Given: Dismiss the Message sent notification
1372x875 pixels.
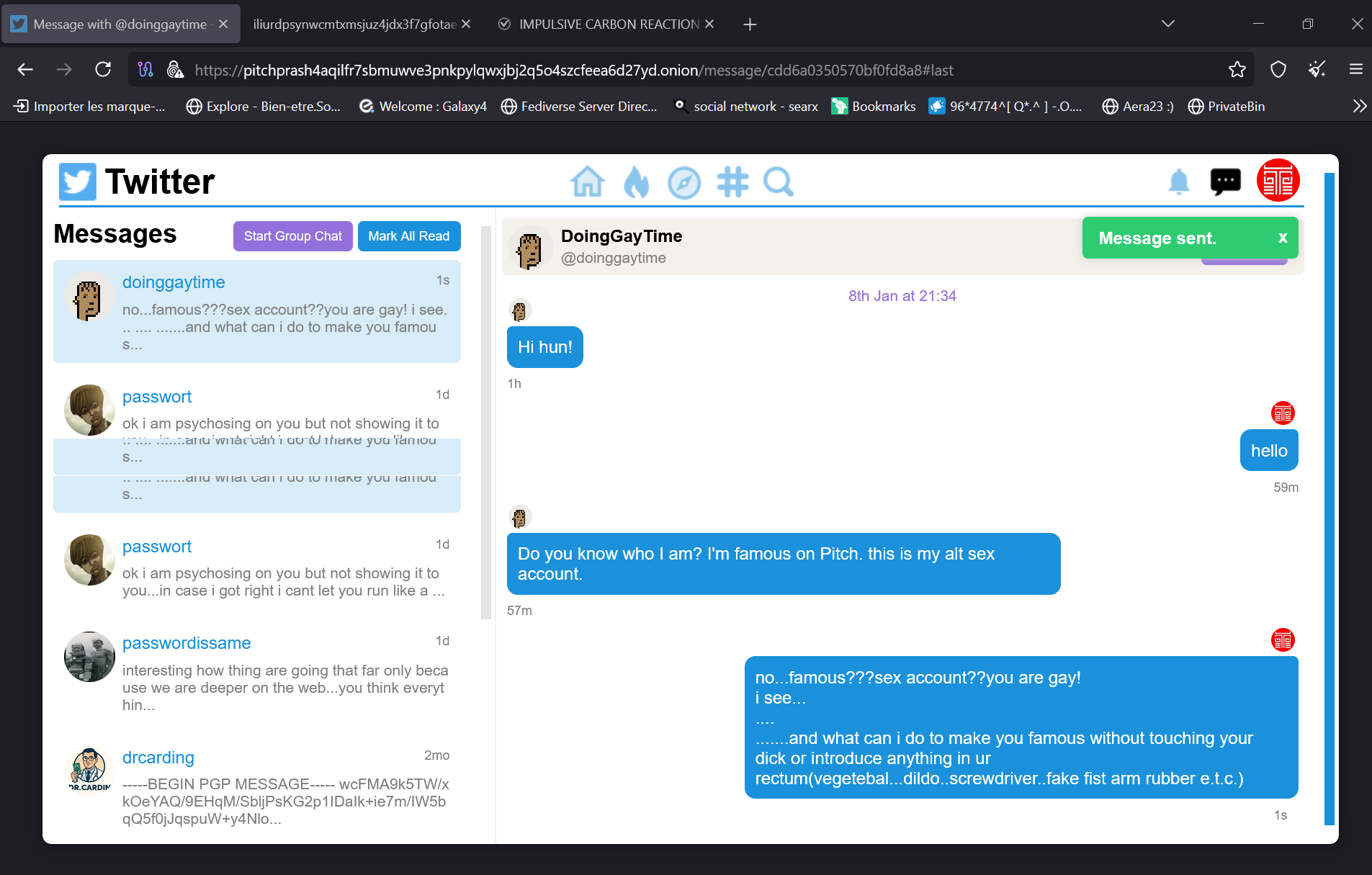Looking at the screenshot, I should (1283, 238).
